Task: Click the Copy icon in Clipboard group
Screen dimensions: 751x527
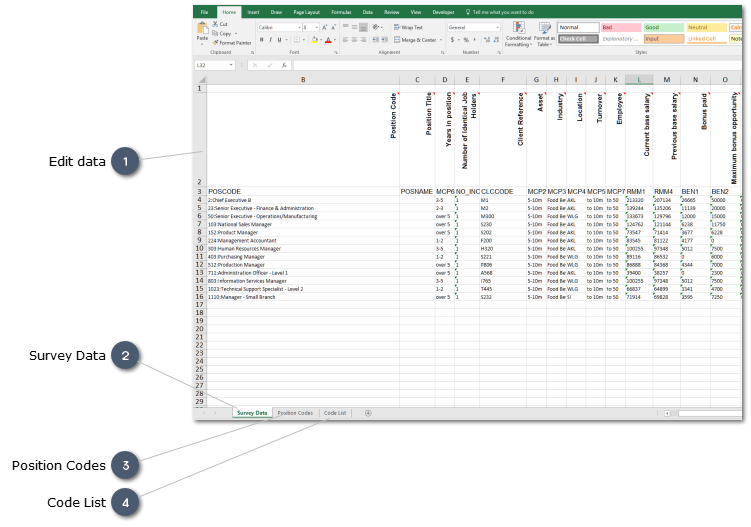Action: [x=215, y=34]
